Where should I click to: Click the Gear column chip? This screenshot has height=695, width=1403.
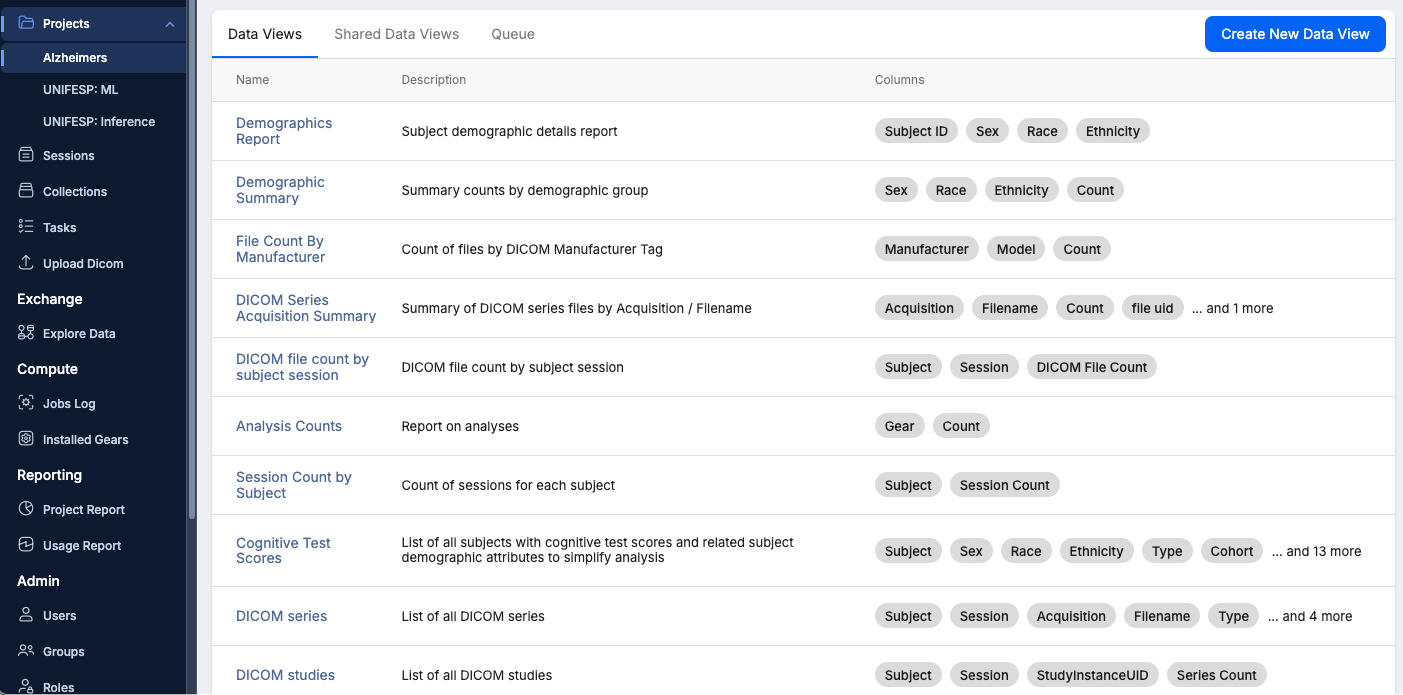click(x=899, y=426)
